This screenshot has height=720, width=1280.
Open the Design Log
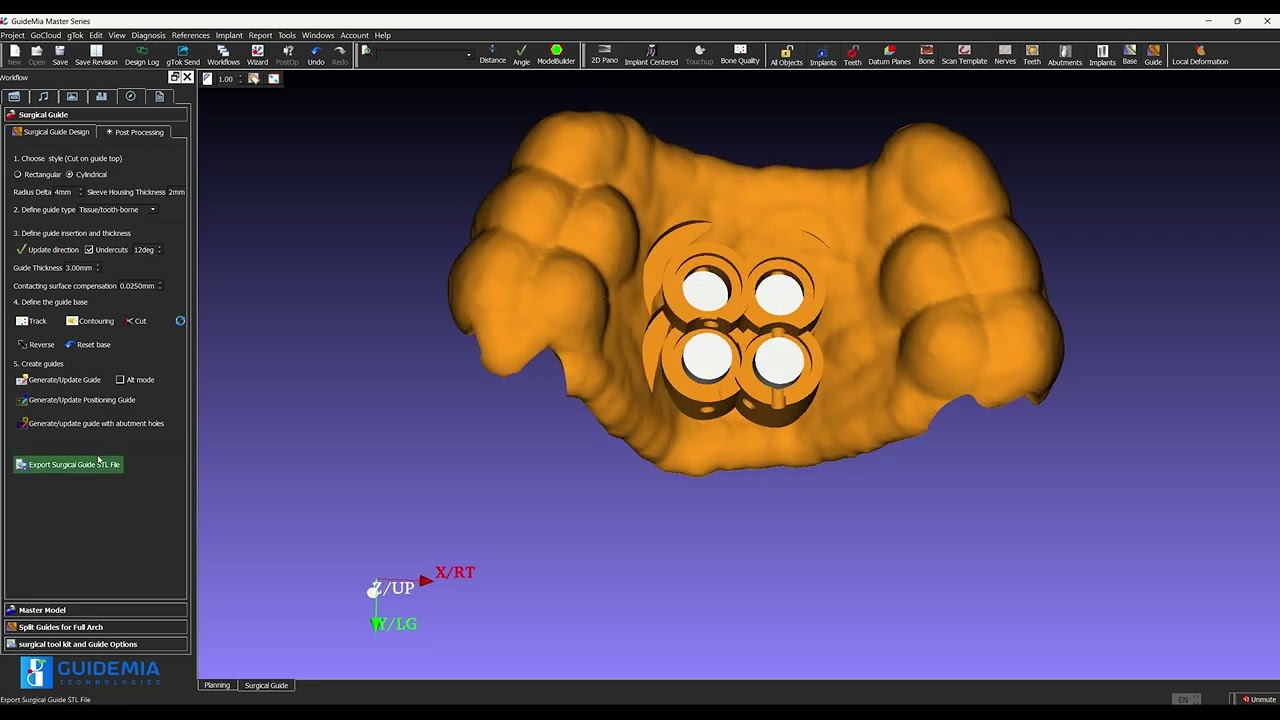(x=142, y=55)
